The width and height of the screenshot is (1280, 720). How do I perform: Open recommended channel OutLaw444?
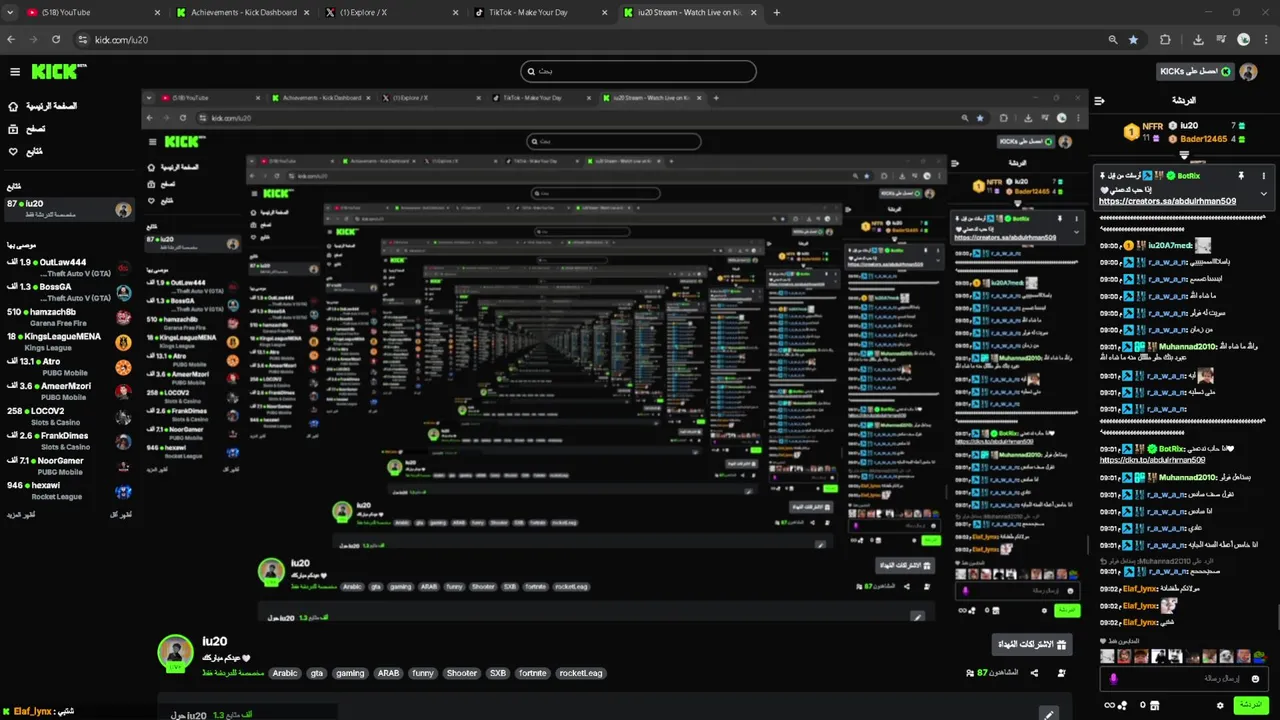click(x=68, y=268)
